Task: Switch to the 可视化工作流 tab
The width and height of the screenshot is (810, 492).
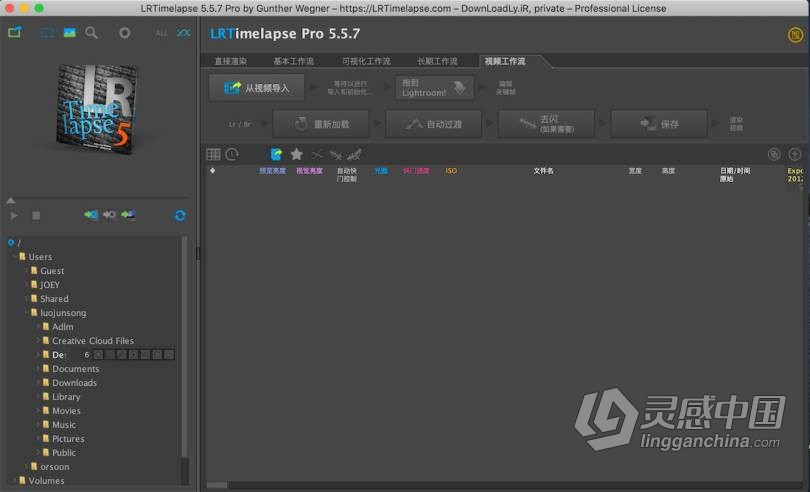Action: tap(366, 61)
